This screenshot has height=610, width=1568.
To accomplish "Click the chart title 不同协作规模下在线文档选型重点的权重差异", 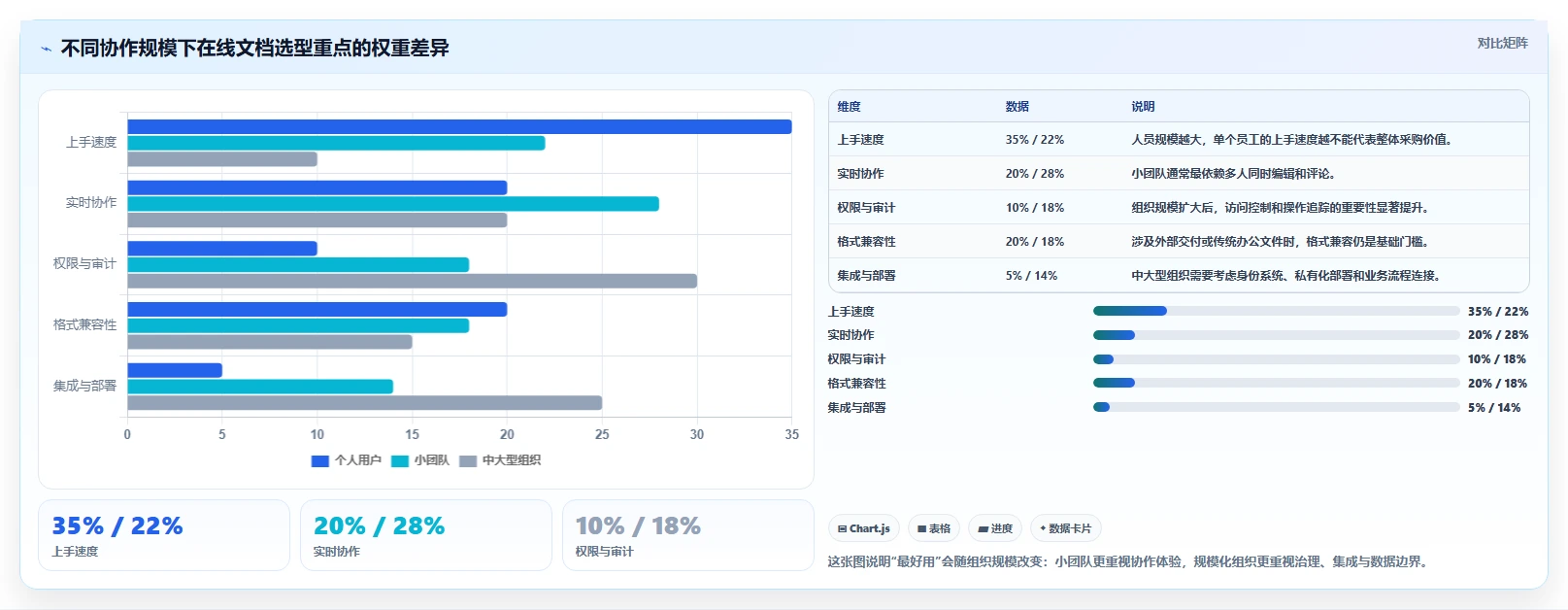I will [255, 49].
